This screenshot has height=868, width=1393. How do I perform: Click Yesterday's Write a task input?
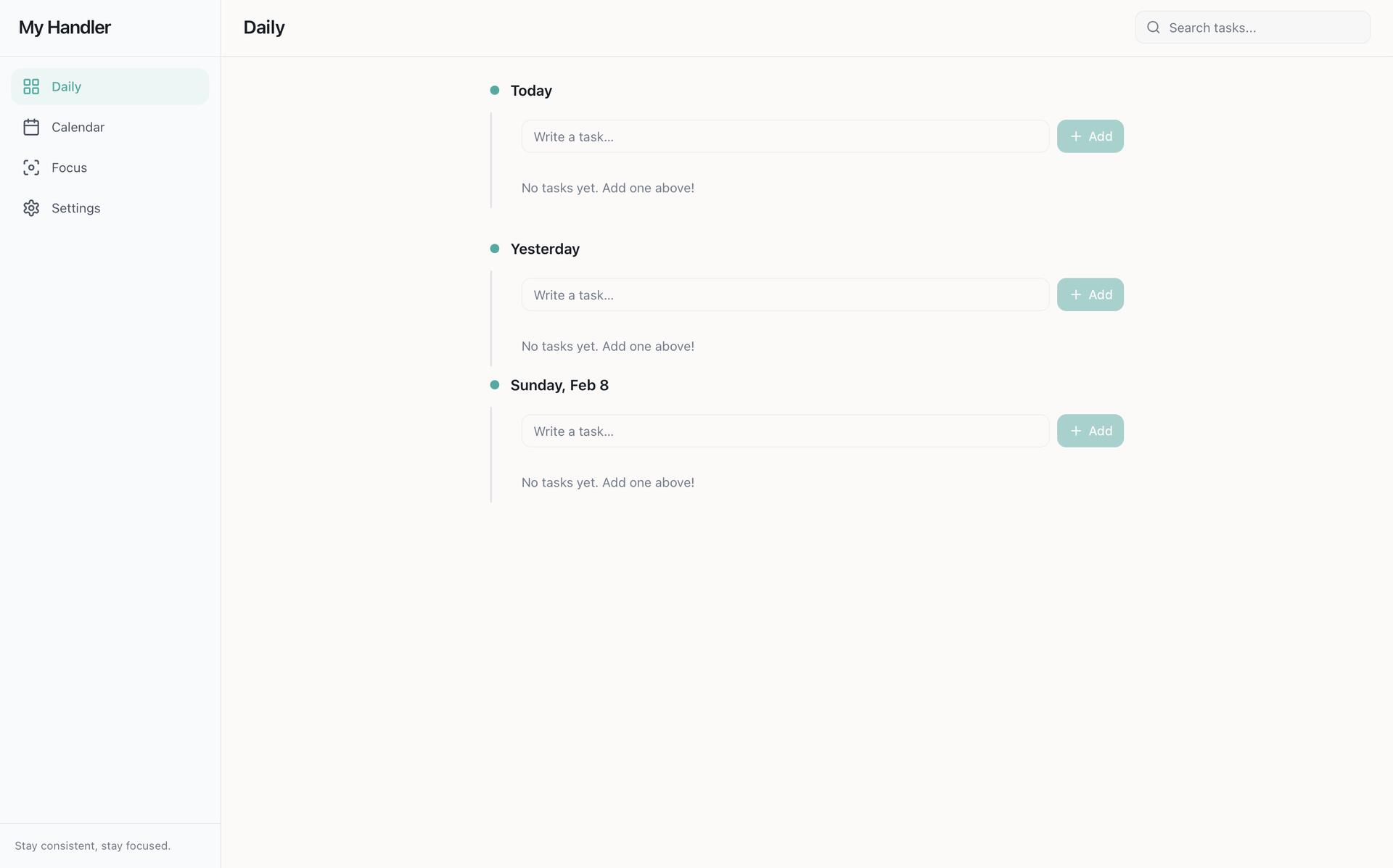[784, 294]
